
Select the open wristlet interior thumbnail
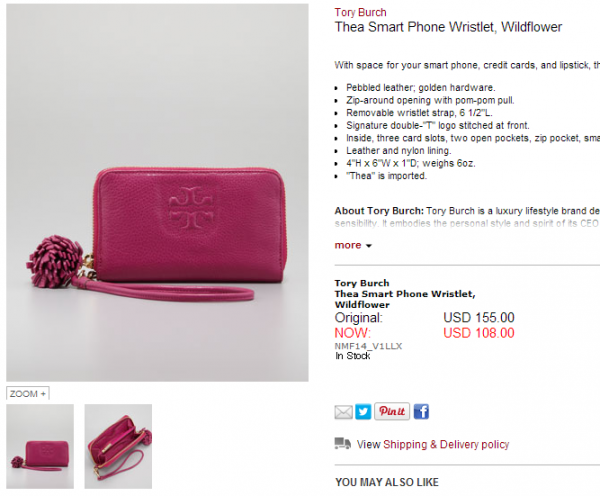[x=118, y=446]
